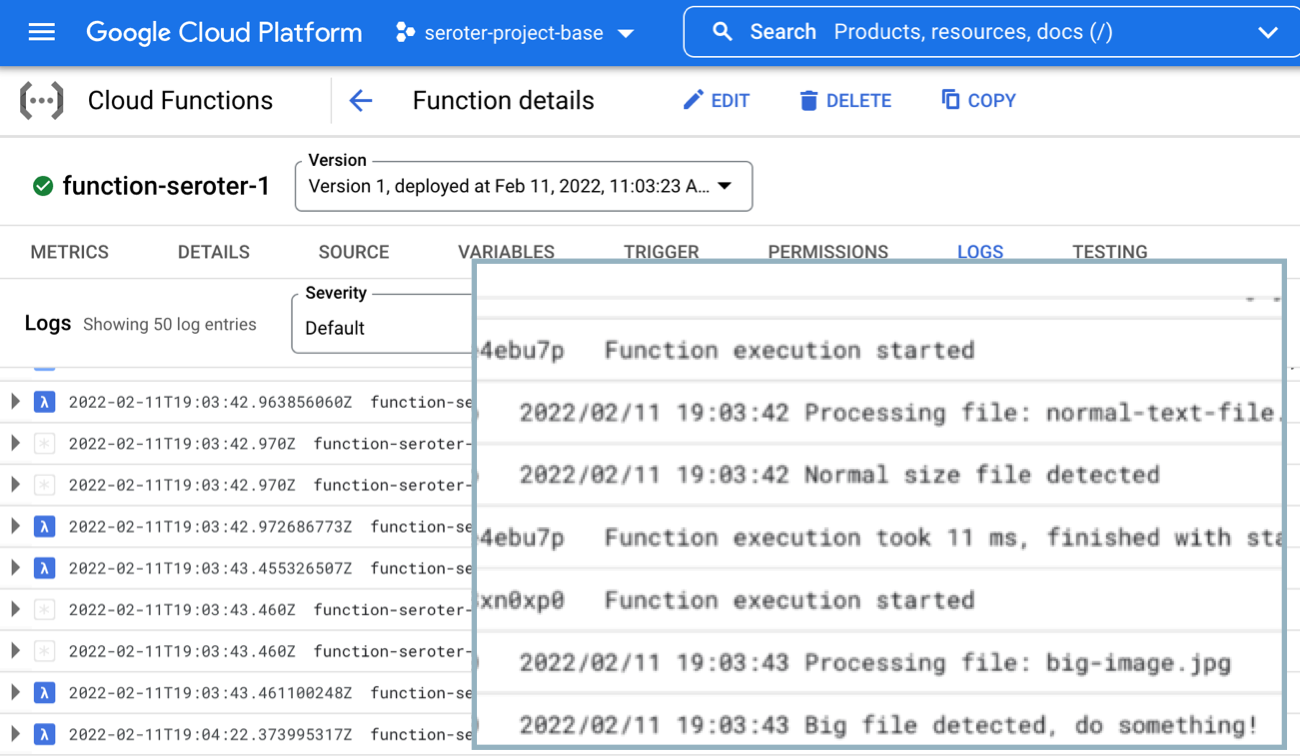Click the Copy function button
The image size is (1300, 756).
[978, 101]
